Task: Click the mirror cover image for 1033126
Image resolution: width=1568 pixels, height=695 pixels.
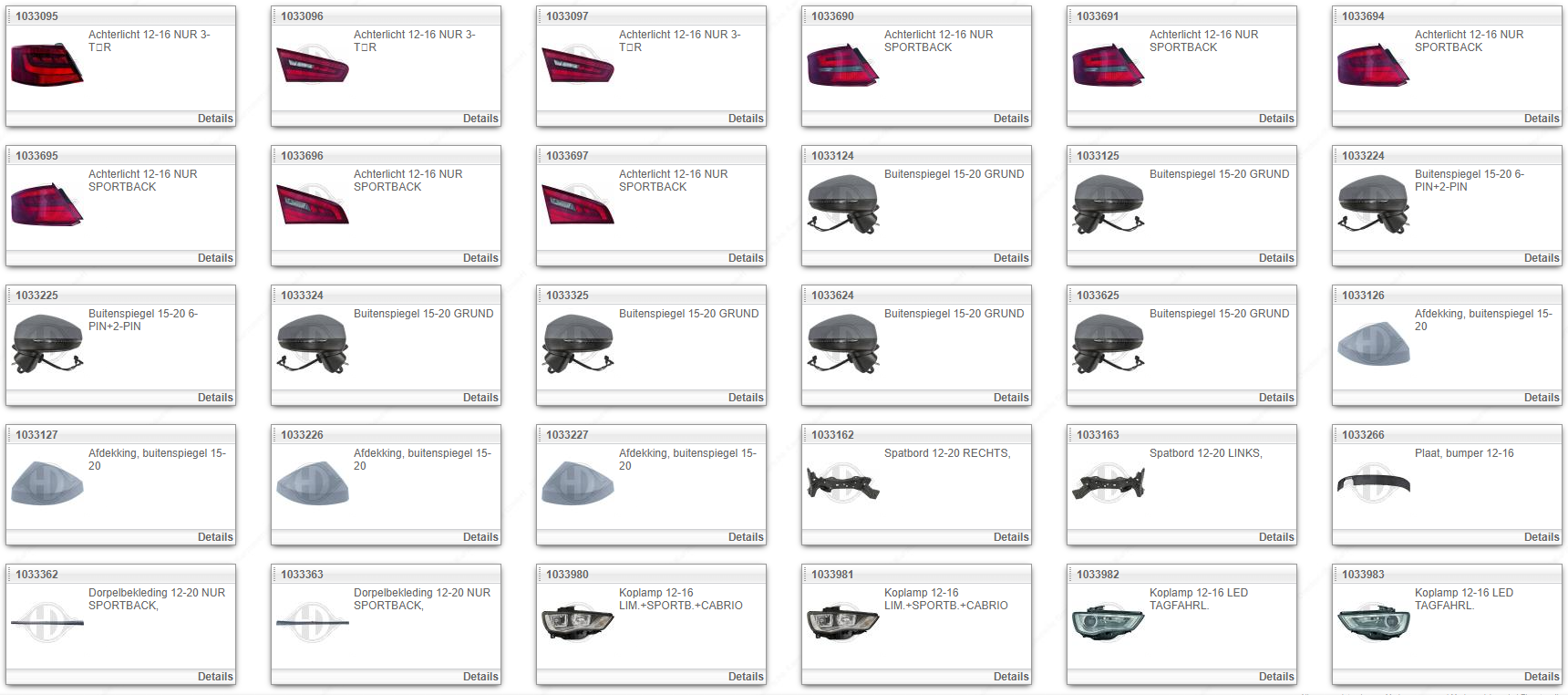Action: (x=1373, y=344)
